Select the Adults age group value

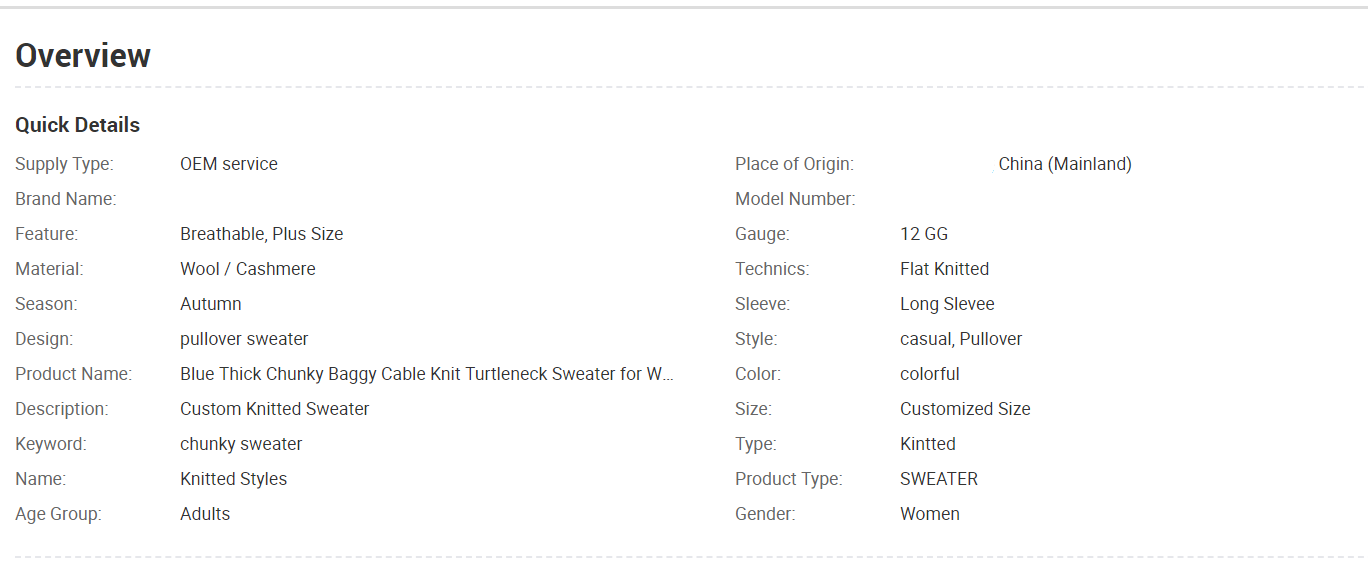click(x=205, y=514)
